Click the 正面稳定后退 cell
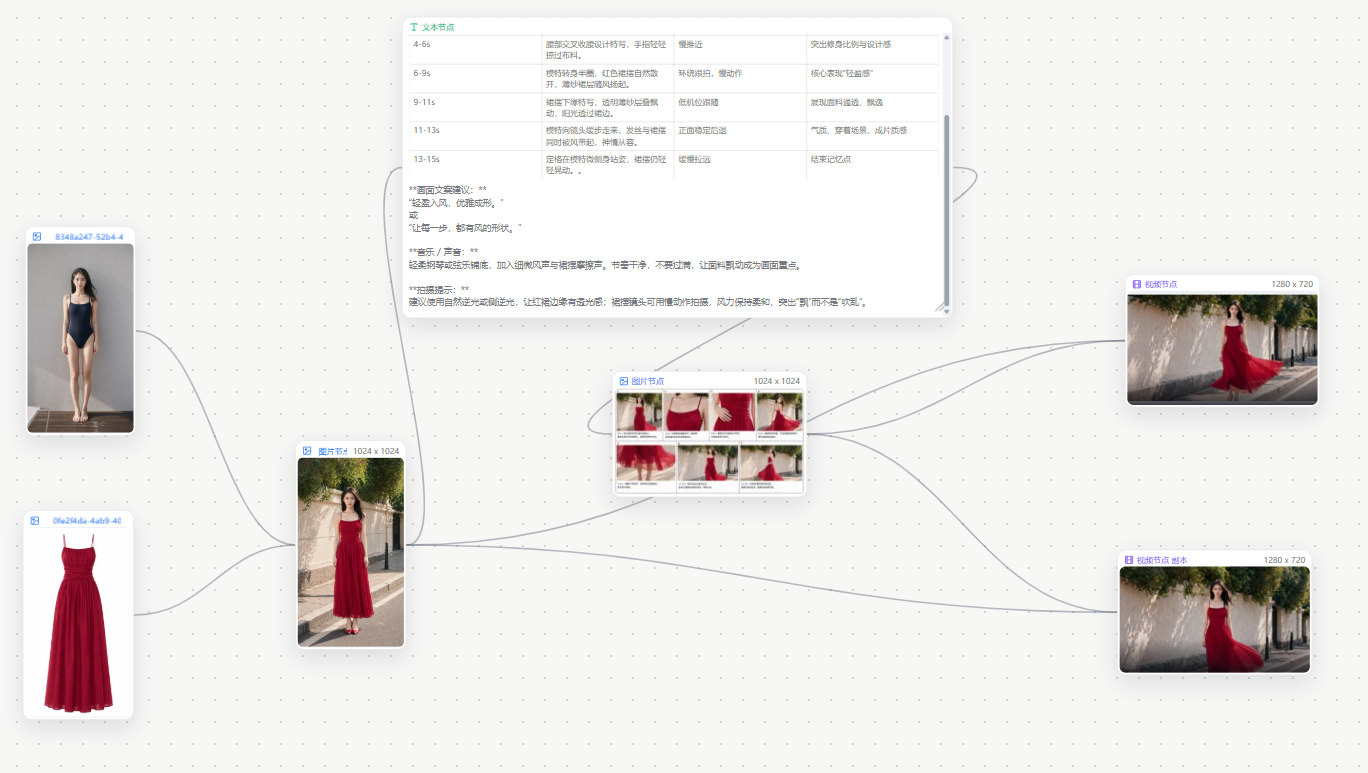Image resolution: width=1368 pixels, height=773 pixels. point(740,137)
